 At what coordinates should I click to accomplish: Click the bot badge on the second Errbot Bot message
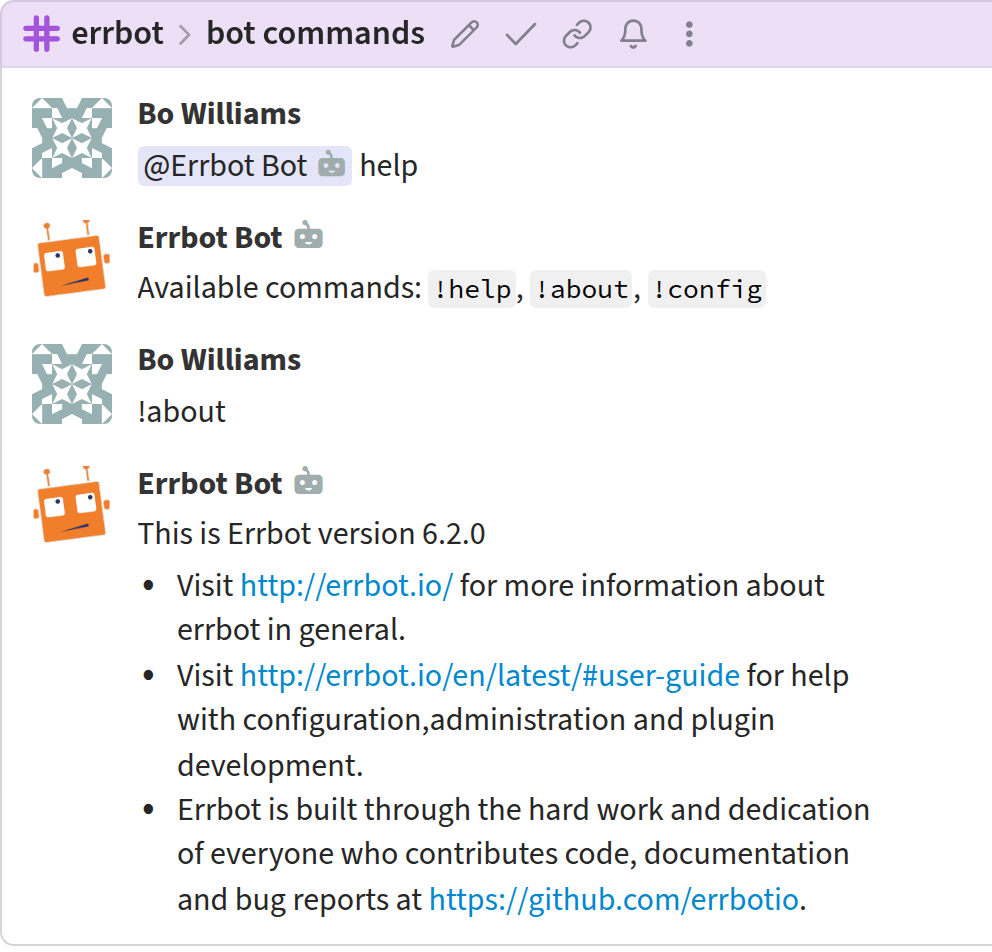pos(307,482)
